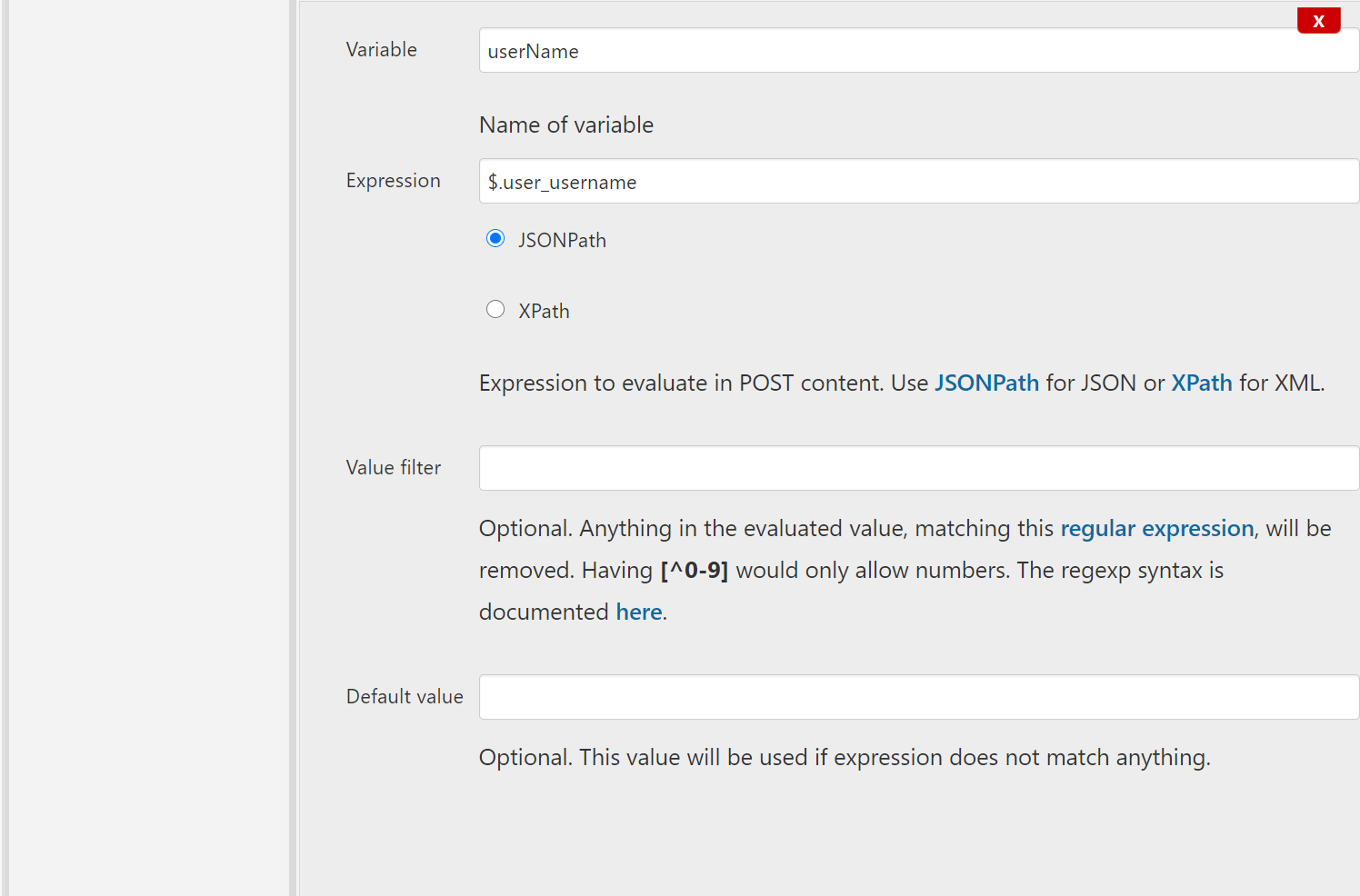Select the XPath radio option
The width and height of the screenshot is (1360, 896).
(x=495, y=309)
